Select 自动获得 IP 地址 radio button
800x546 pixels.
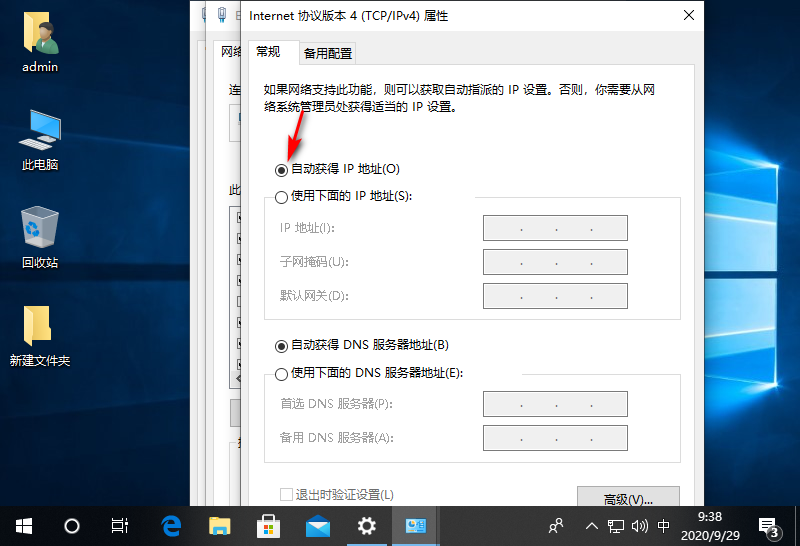coord(282,170)
